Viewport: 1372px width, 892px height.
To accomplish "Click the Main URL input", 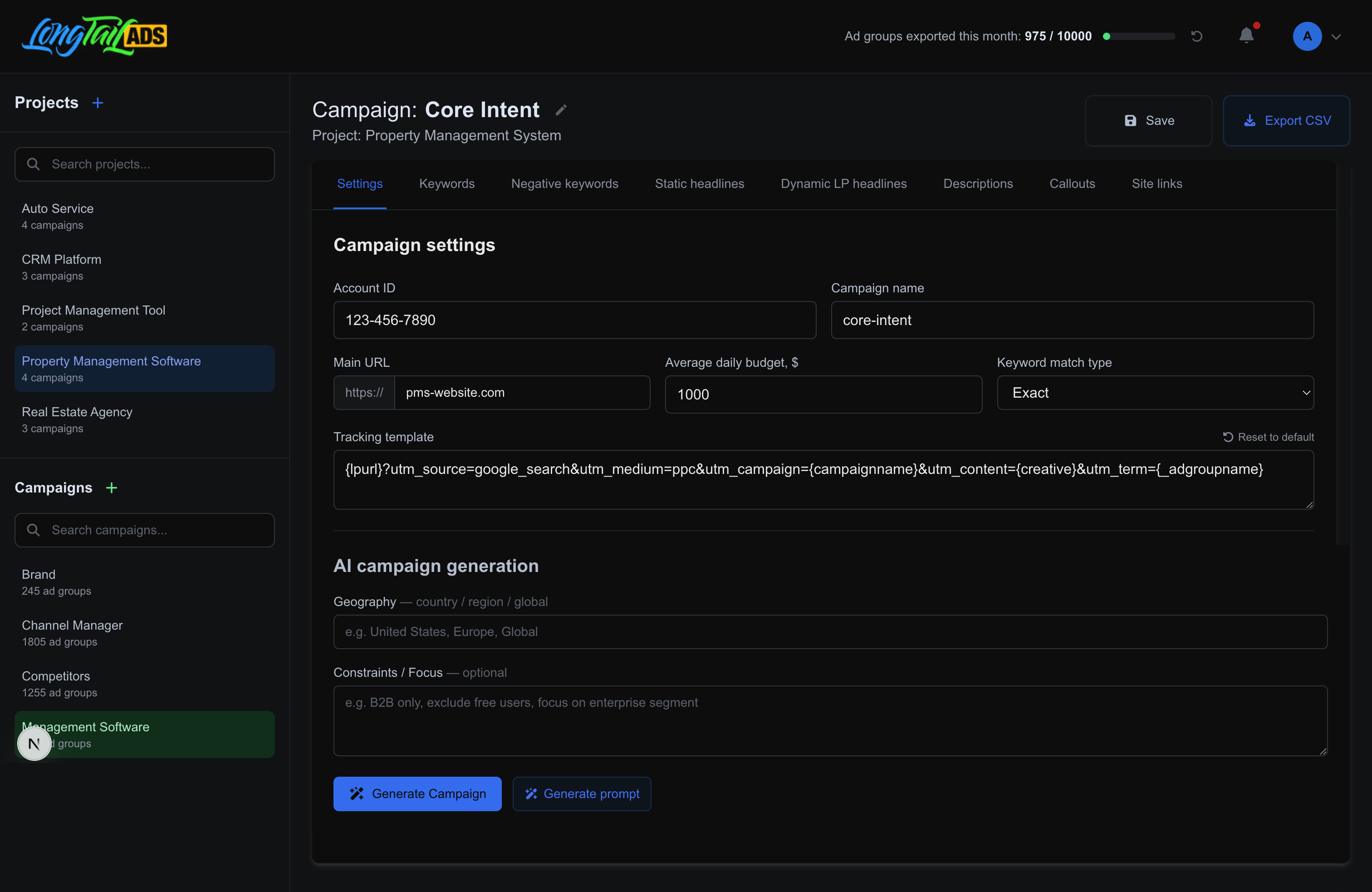I will (x=522, y=393).
